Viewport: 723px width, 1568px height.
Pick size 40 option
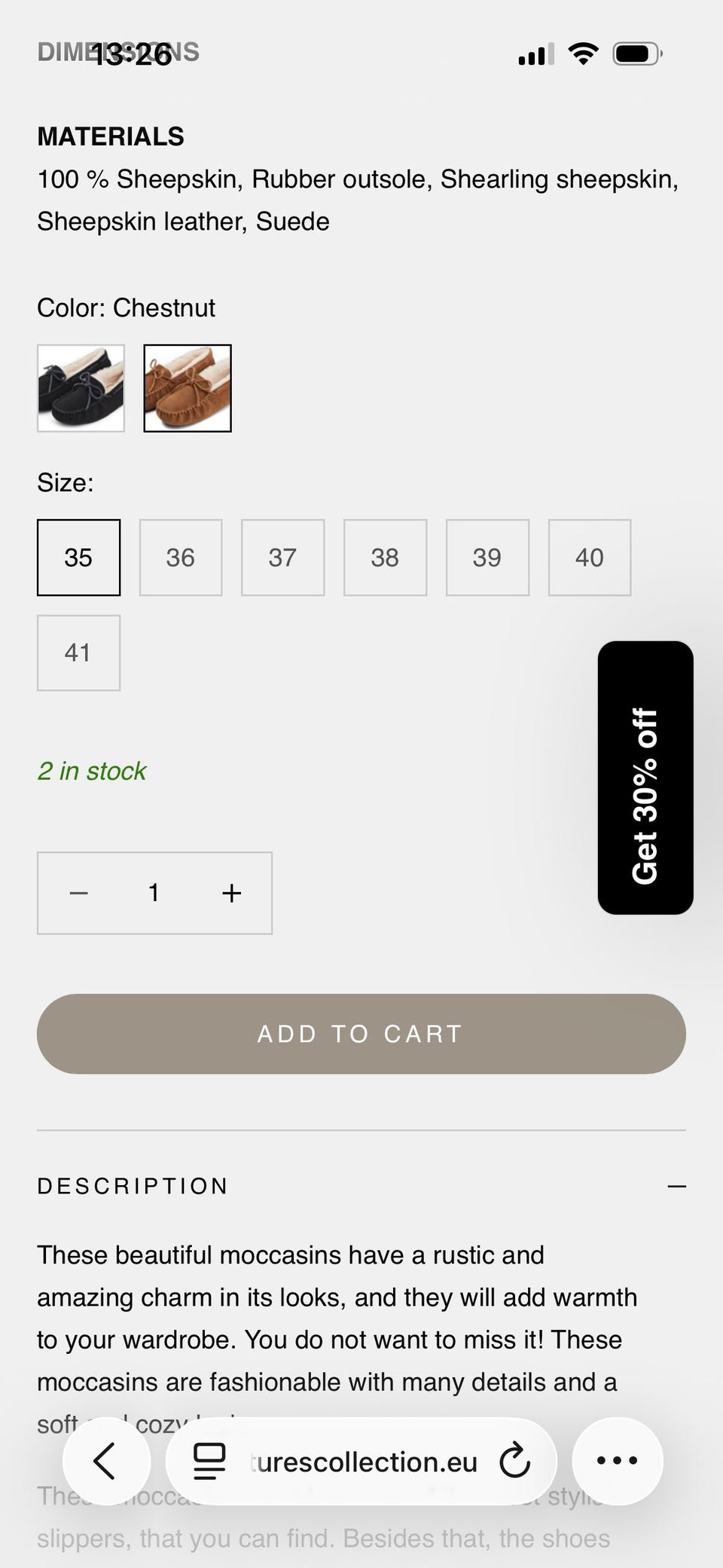point(590,558)
